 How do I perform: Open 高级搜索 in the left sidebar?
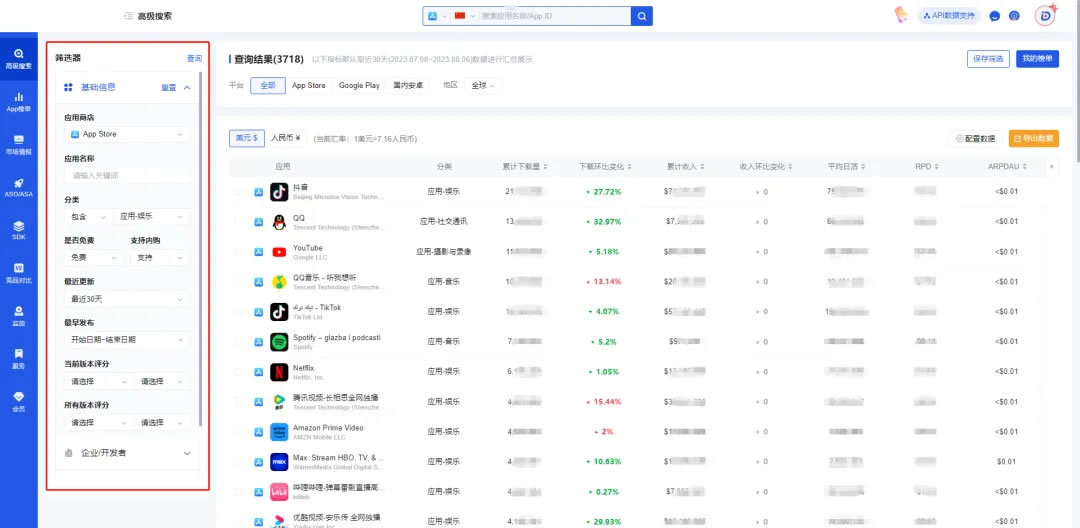click(19, 59)
